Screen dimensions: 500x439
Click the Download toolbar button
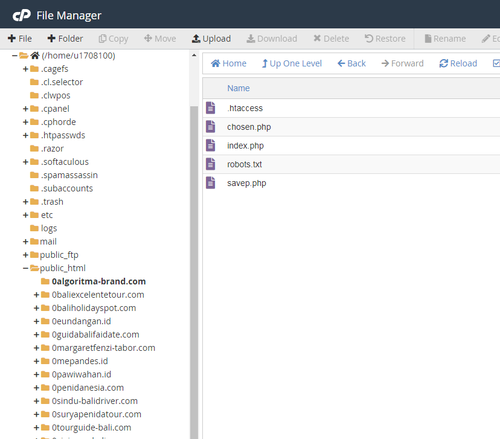tap(272, 39)
